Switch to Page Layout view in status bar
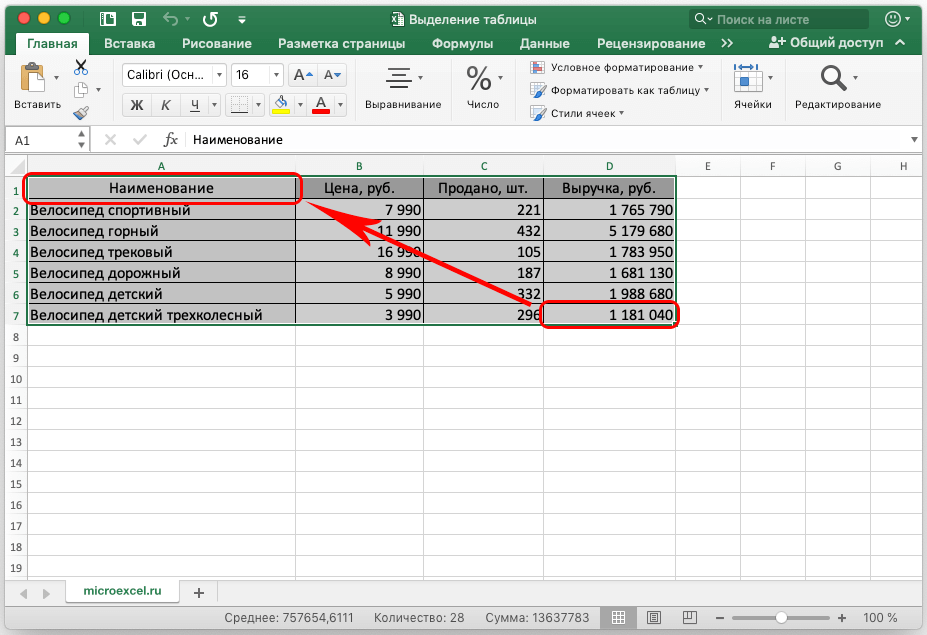 point(653,617)
